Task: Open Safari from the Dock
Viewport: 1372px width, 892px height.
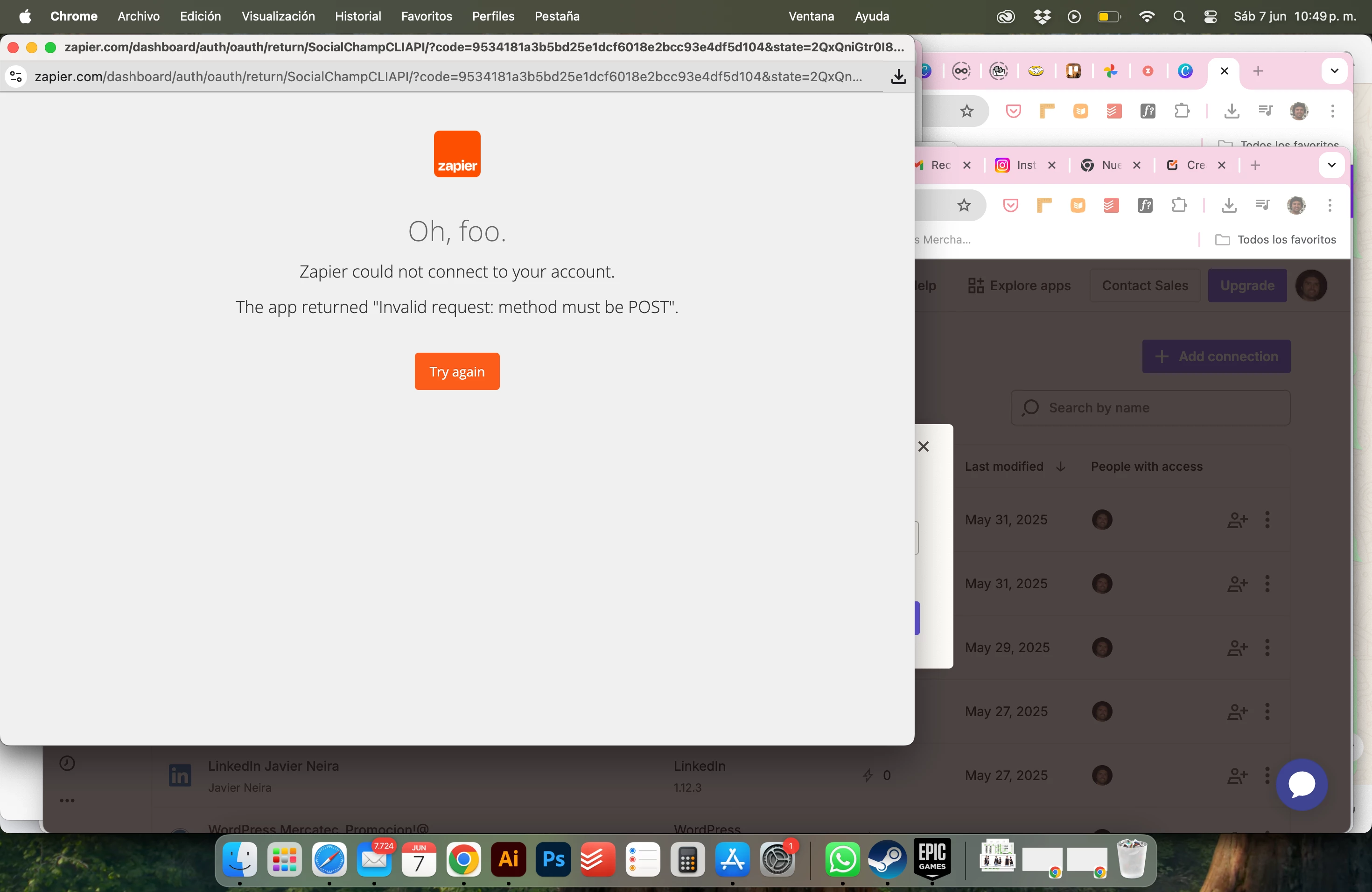Action: (329, 859)
